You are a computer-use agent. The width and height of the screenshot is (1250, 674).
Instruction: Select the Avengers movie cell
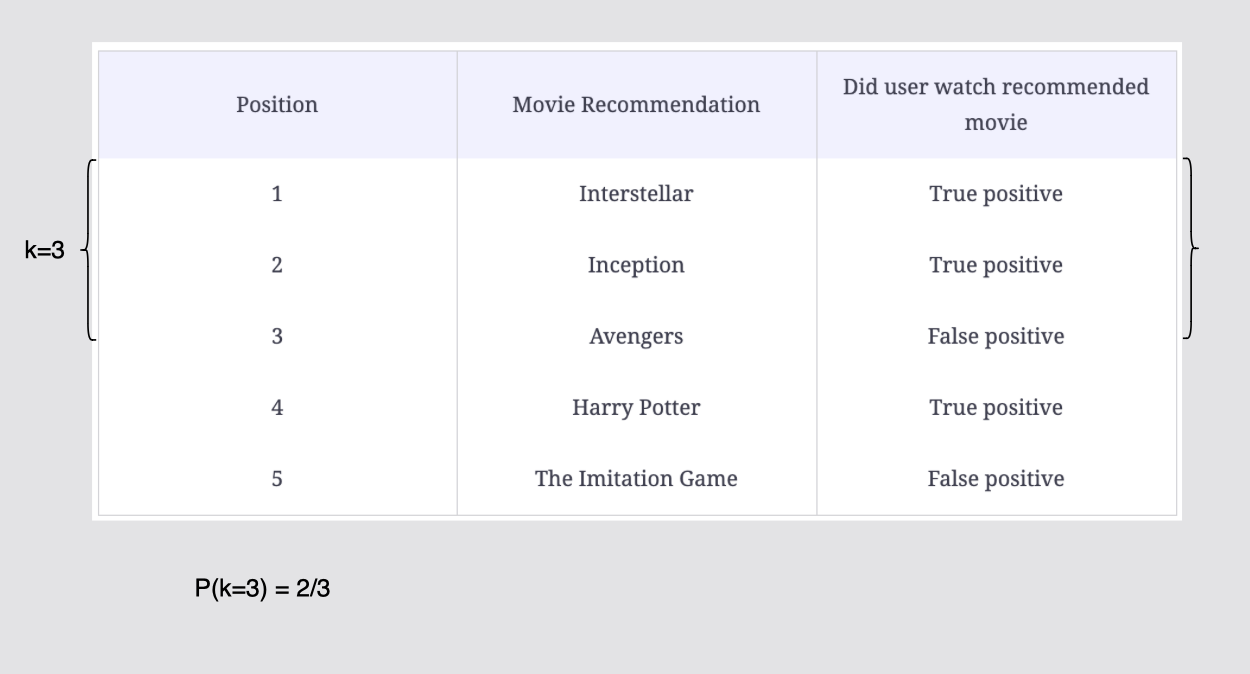click(x=636, y=337)
